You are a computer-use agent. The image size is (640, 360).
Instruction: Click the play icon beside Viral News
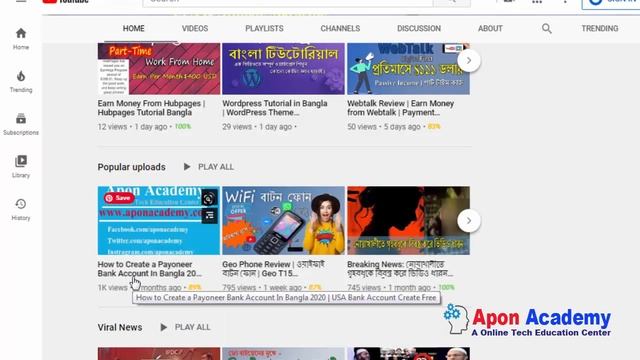click(163, 327)
